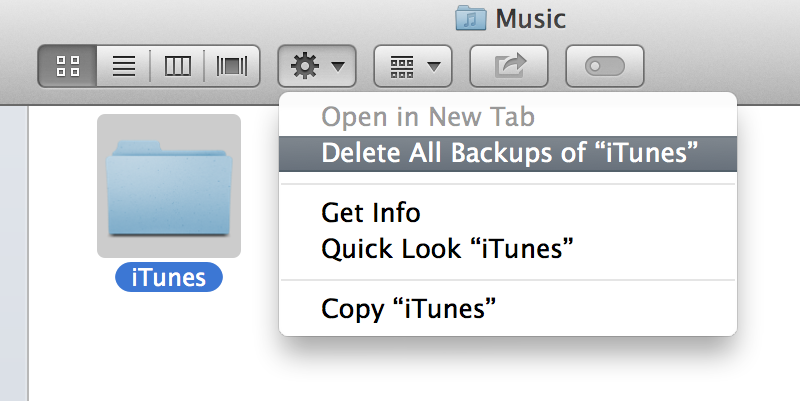Click the Music window title text
Viewport: 800px width, 401px height.
(x=530, y=19)
